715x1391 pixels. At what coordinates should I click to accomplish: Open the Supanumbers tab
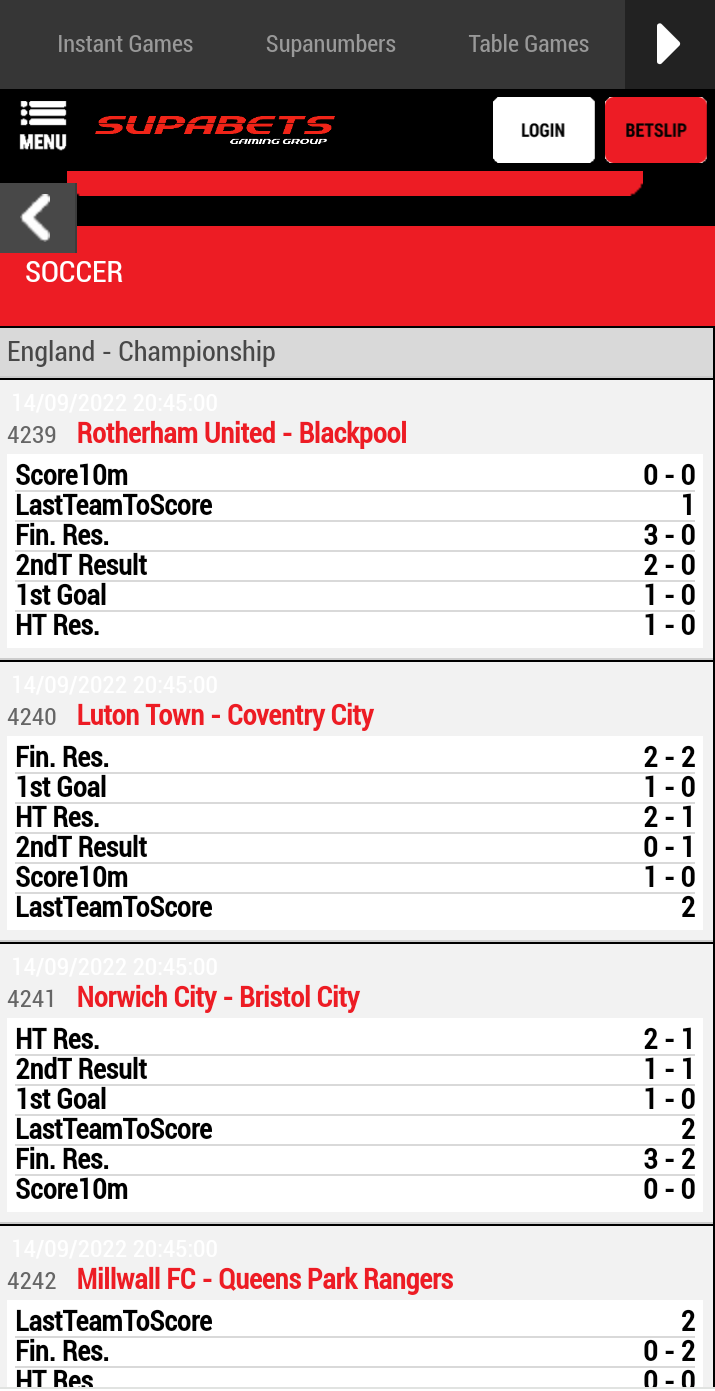tap(331, 44)
